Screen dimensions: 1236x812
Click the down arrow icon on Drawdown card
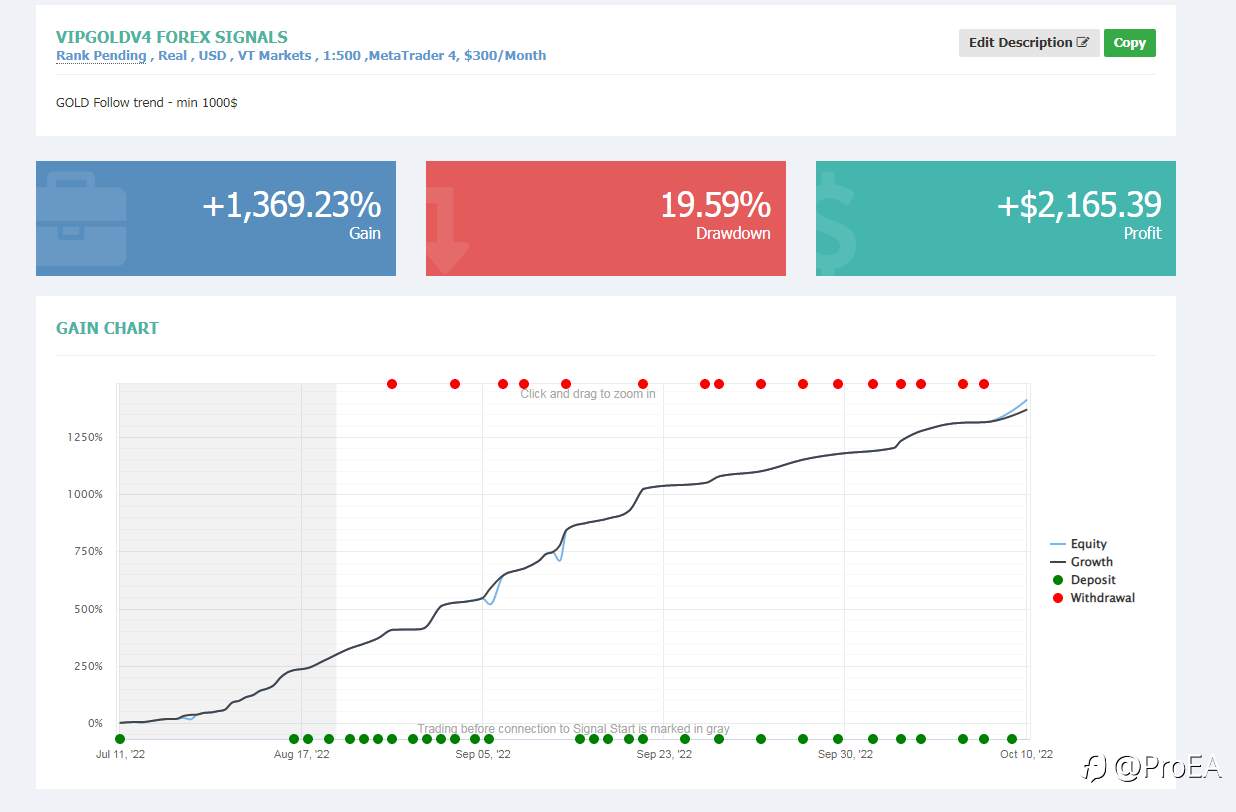pyautogui.click(x=449, y=229)
